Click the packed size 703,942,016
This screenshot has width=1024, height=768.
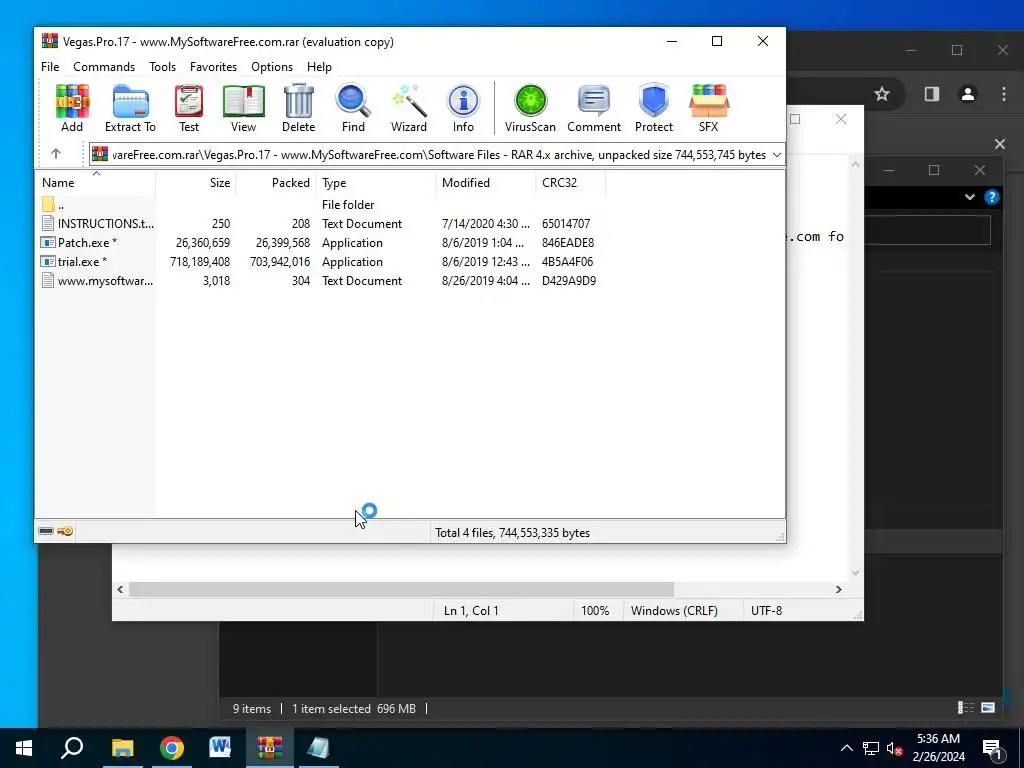[280, 261]
